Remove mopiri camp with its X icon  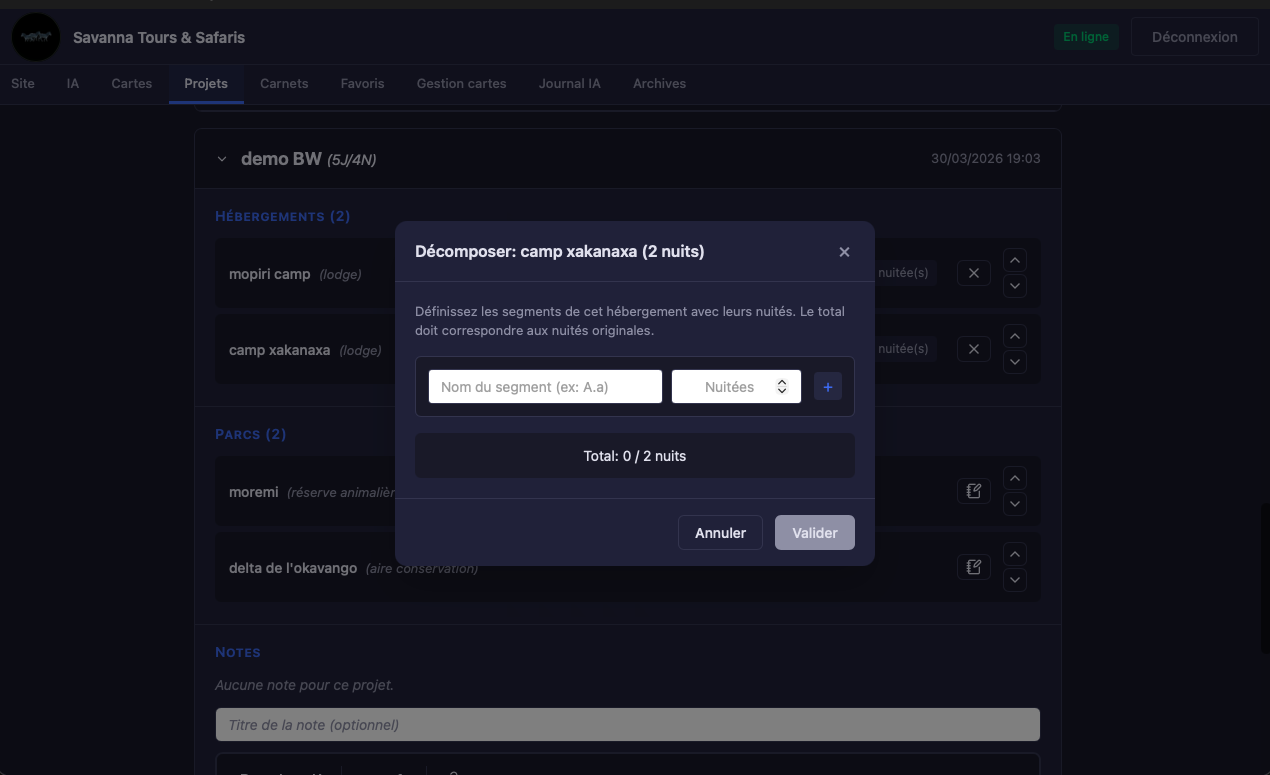pos(973,273)
